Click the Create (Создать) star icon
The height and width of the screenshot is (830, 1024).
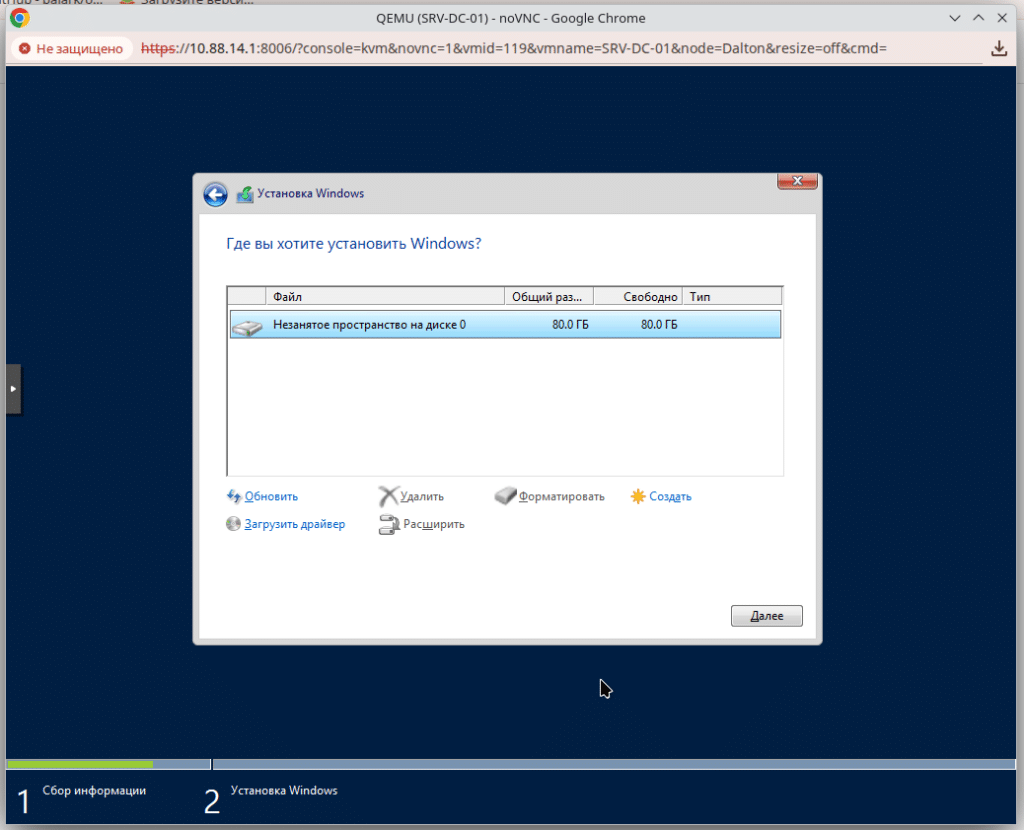(x=638, y=496)
